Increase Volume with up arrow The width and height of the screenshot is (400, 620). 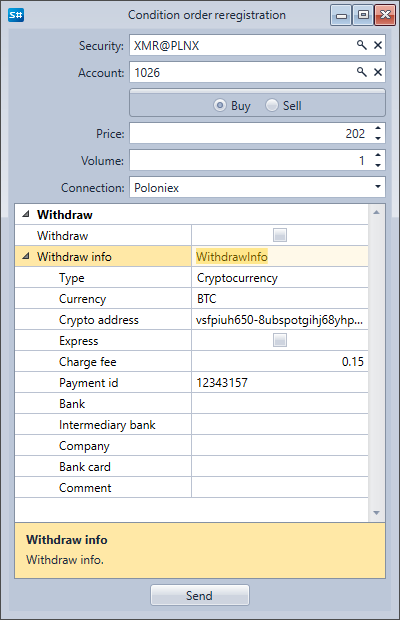[x=378, y=155]
